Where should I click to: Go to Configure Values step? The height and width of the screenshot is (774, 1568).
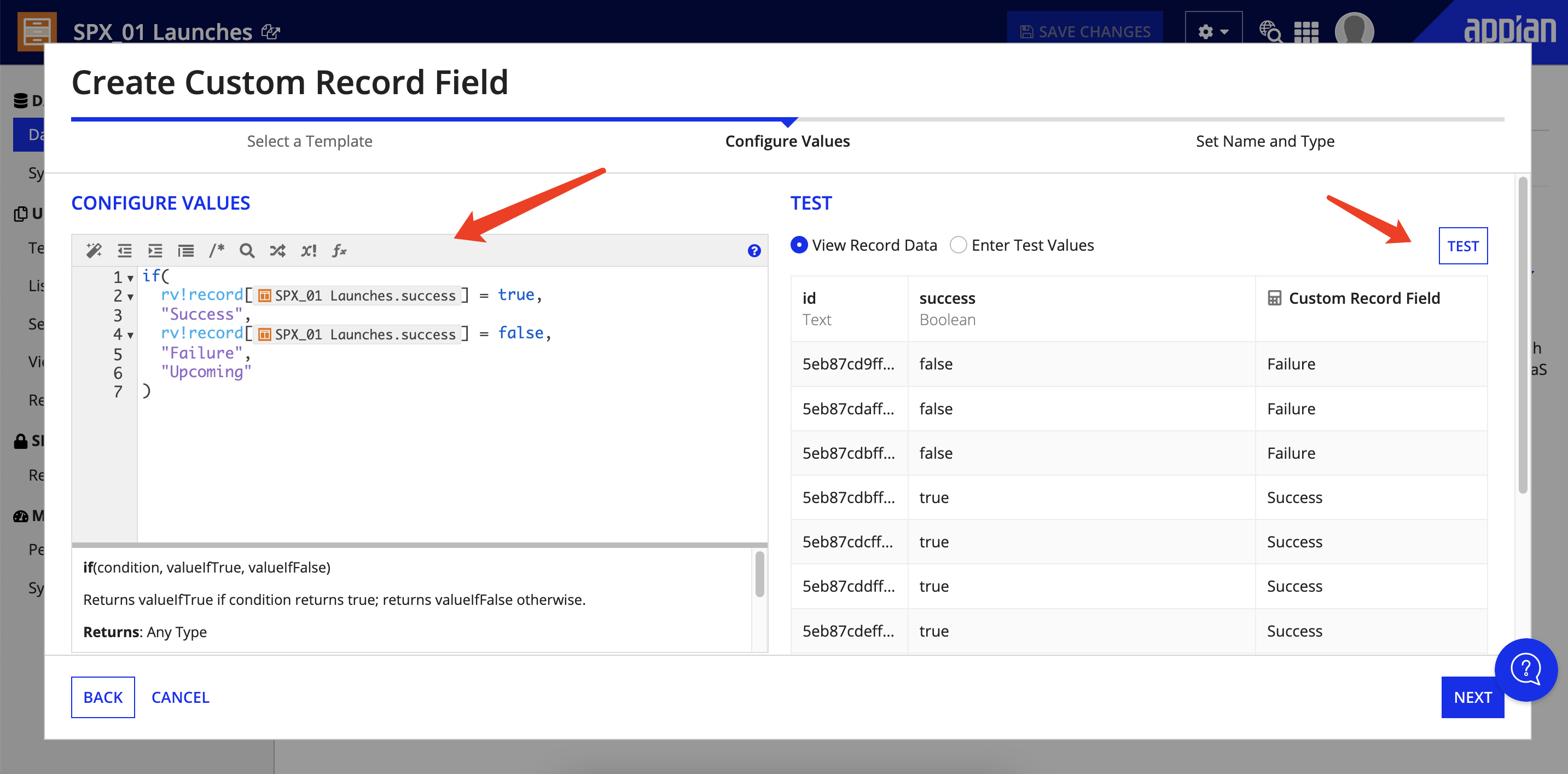(787, 141)
